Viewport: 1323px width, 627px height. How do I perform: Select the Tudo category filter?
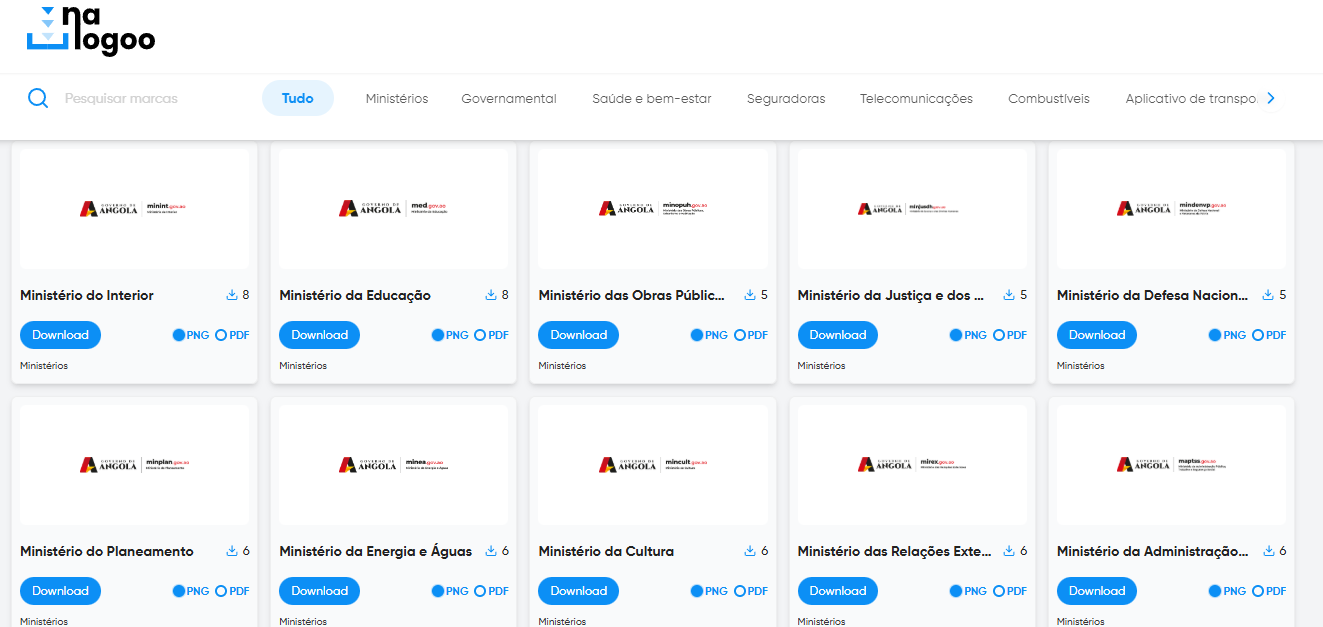[297, 98]
